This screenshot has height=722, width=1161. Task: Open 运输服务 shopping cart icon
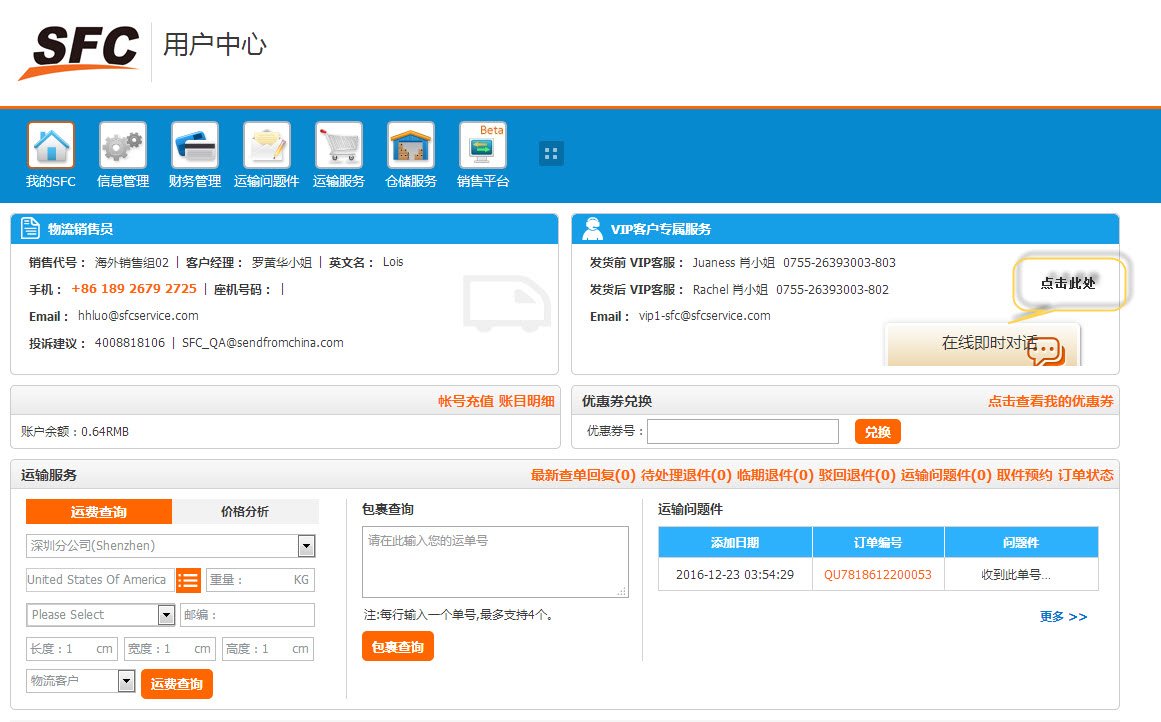[339, 146]
